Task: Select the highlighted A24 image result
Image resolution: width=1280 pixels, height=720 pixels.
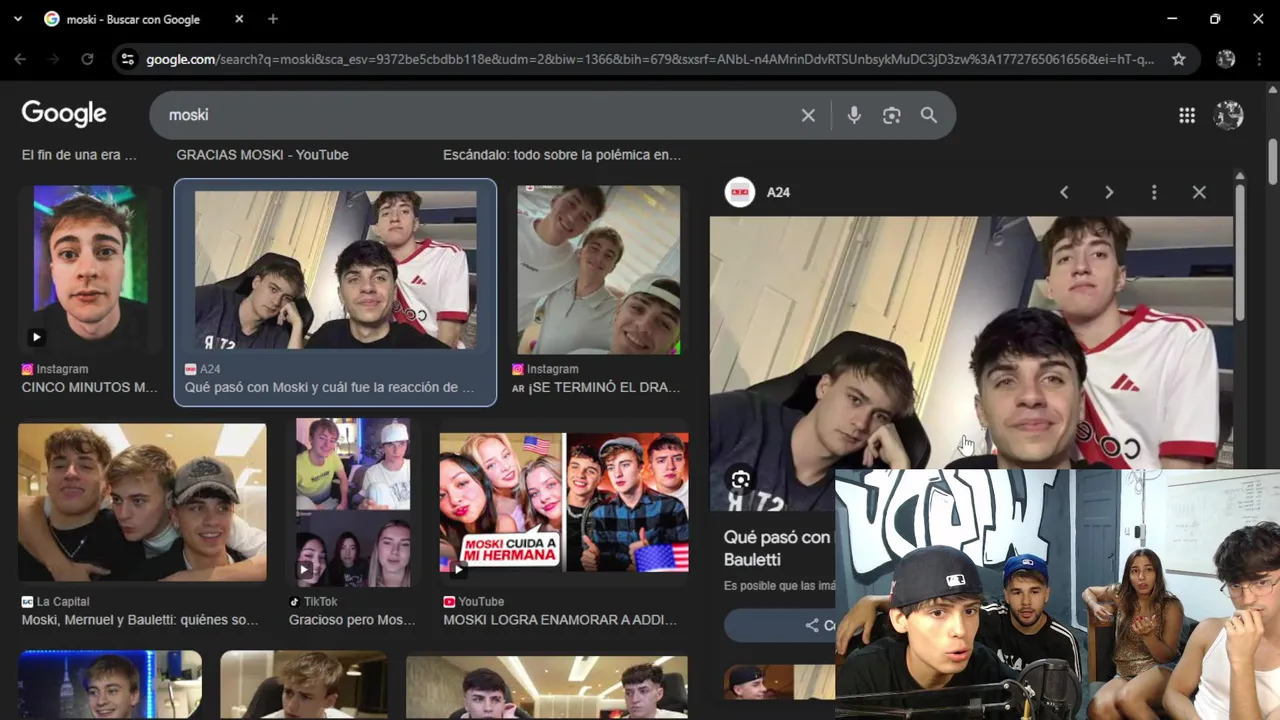Action: point(335,270)
